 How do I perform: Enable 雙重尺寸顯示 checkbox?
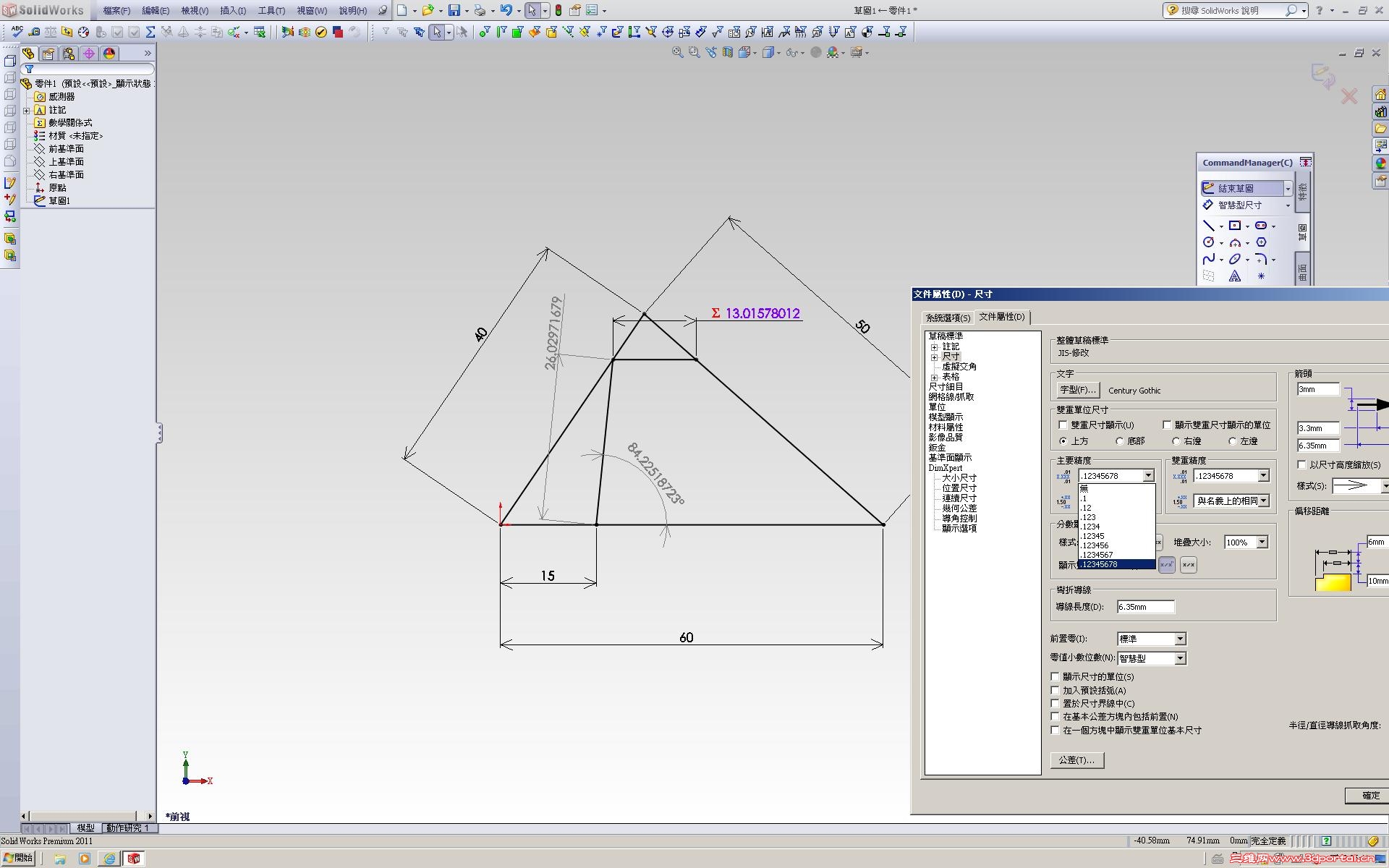pos(1063,425)
